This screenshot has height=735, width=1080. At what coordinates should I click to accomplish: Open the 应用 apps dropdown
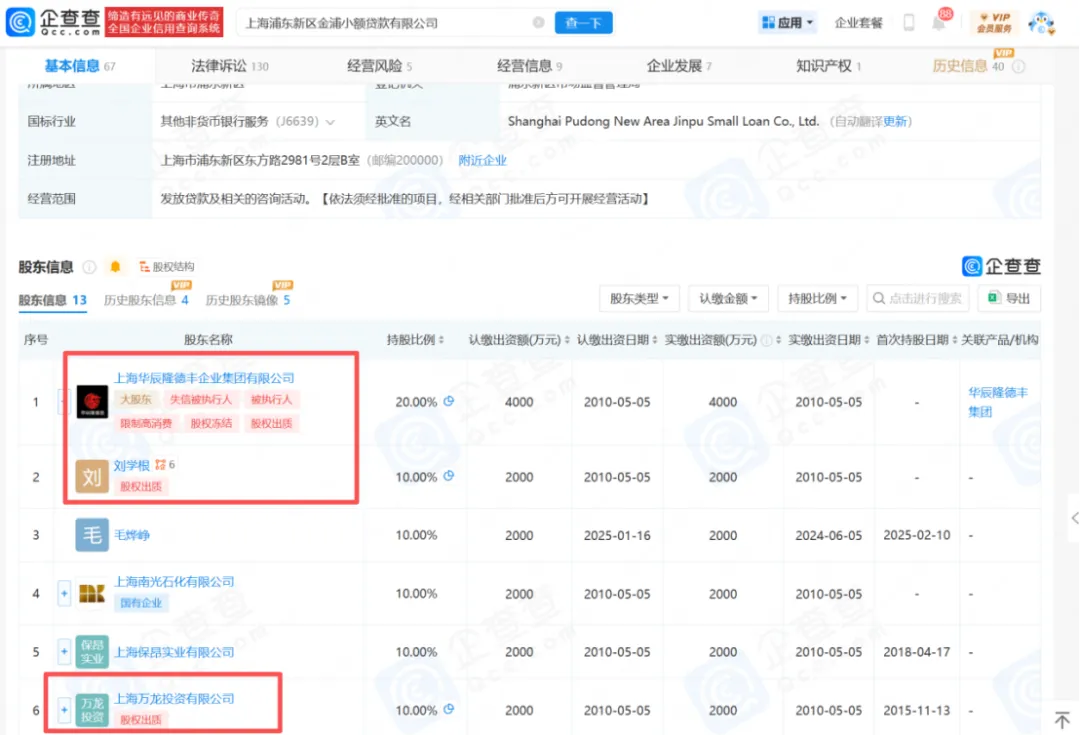point(787,23)
